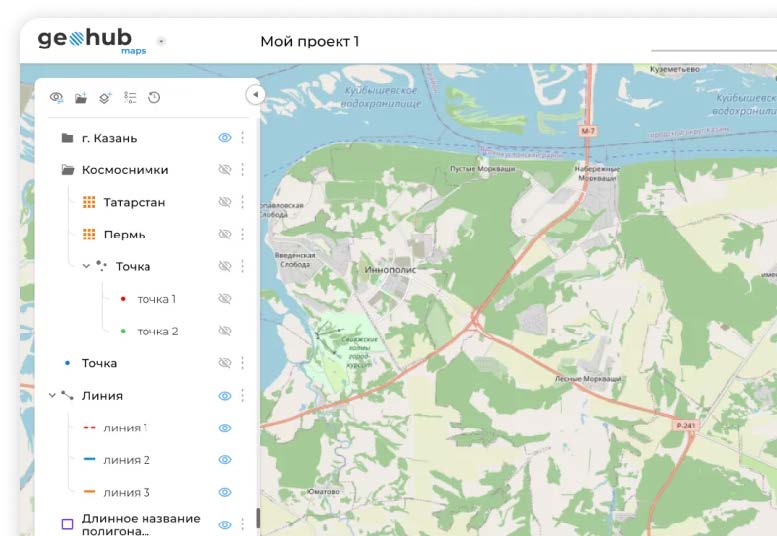Viewport: 777px width, 536px height.
Task: Click the add folder icon
Action: point(81,97)
